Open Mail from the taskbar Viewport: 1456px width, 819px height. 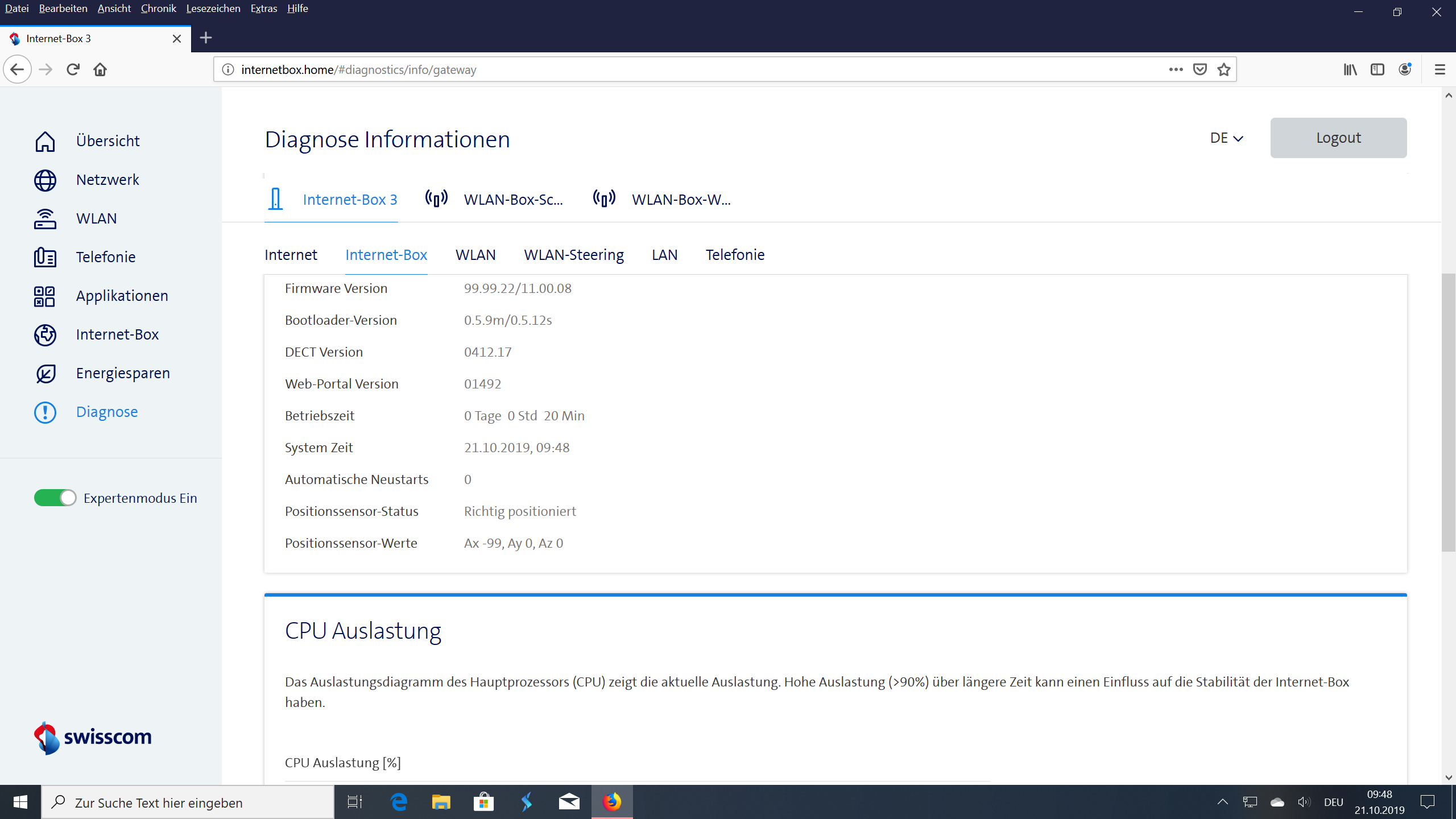(568, 802)
